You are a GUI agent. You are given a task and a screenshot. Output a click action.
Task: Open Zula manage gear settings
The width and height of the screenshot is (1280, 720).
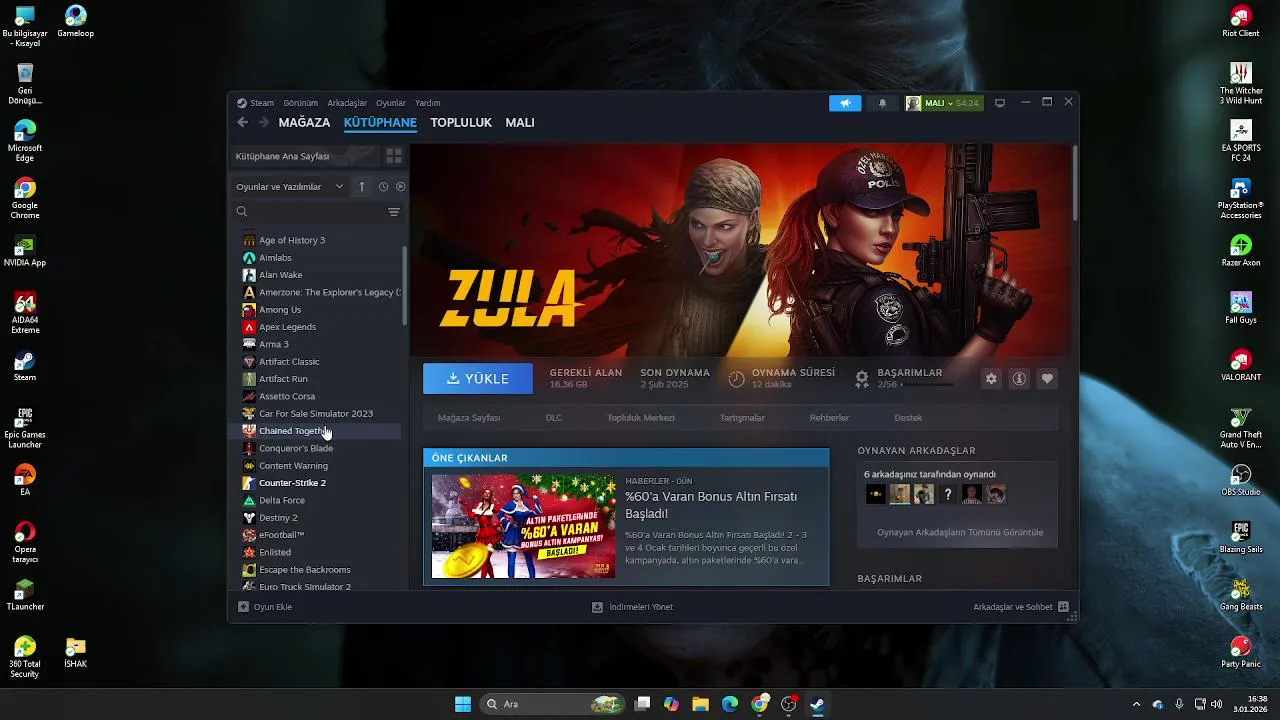(x=991, y=379)
